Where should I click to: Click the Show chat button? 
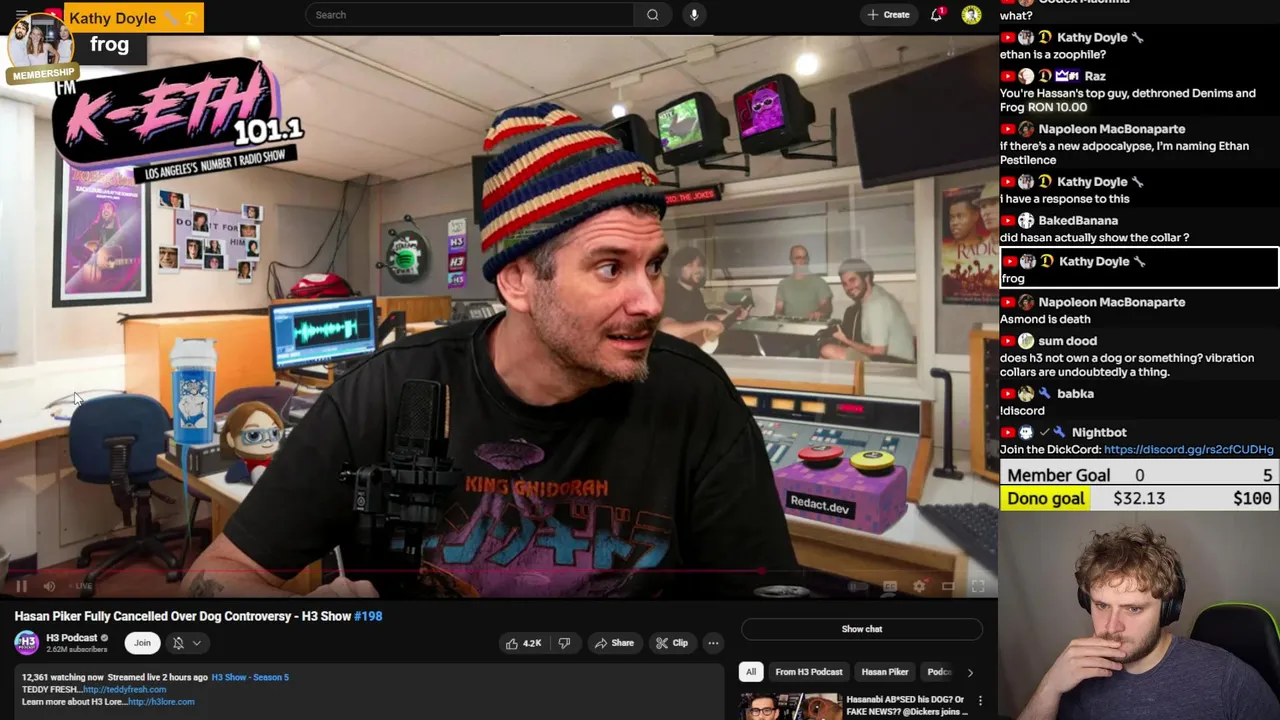(x=862, y=629)
